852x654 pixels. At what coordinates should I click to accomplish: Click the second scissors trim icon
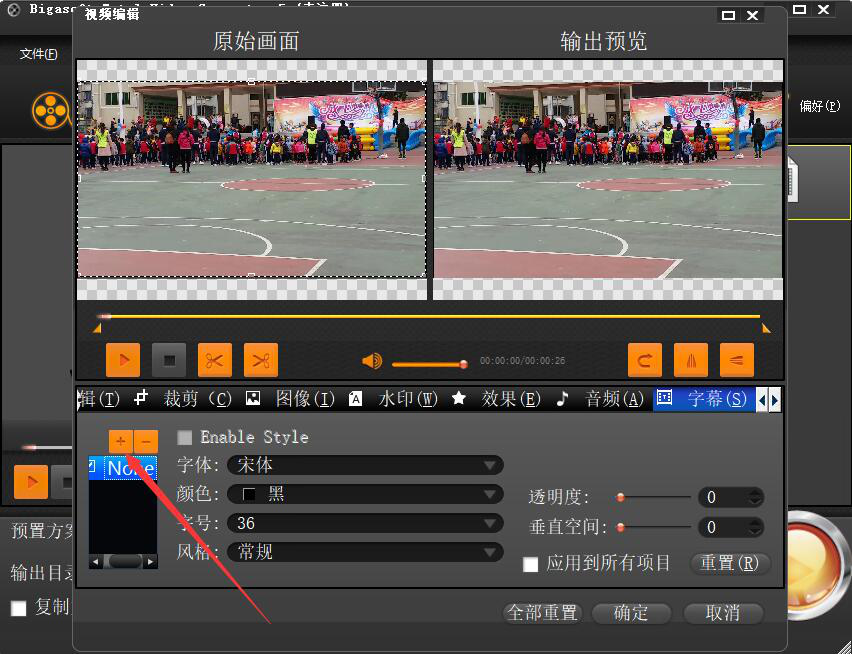261,360
